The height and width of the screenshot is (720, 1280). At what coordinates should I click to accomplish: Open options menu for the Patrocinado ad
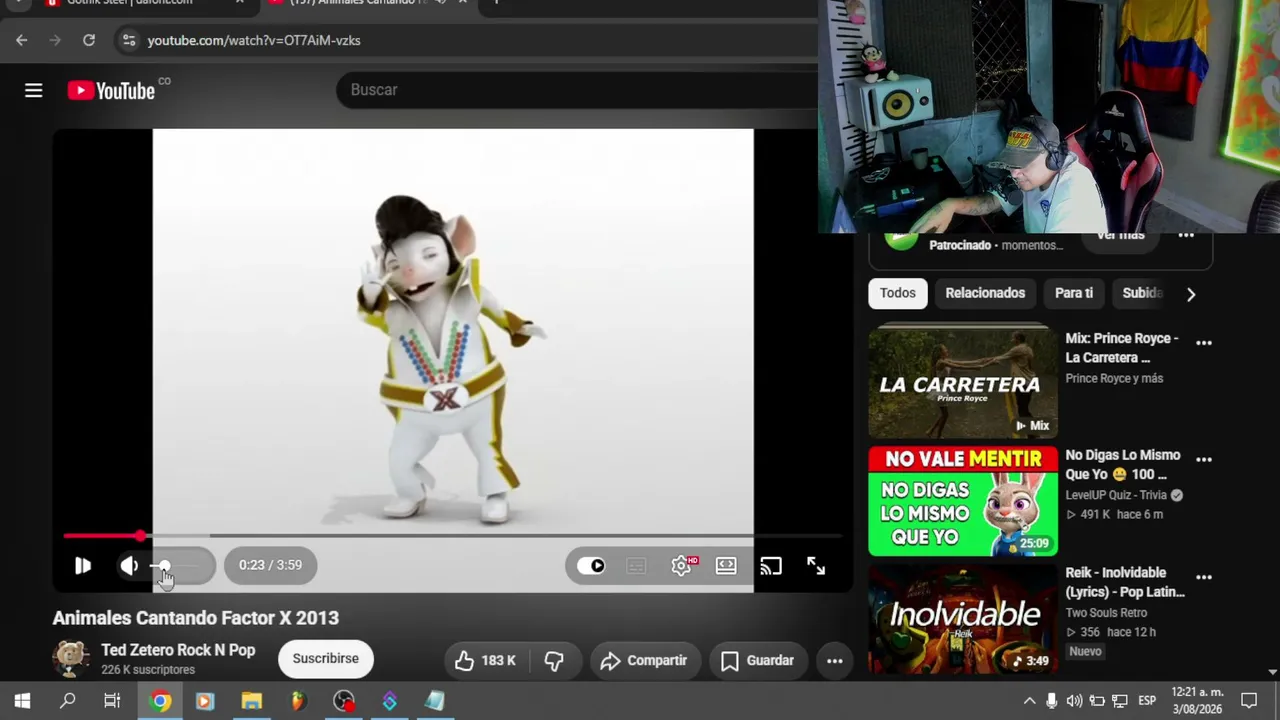(1186, 236)
